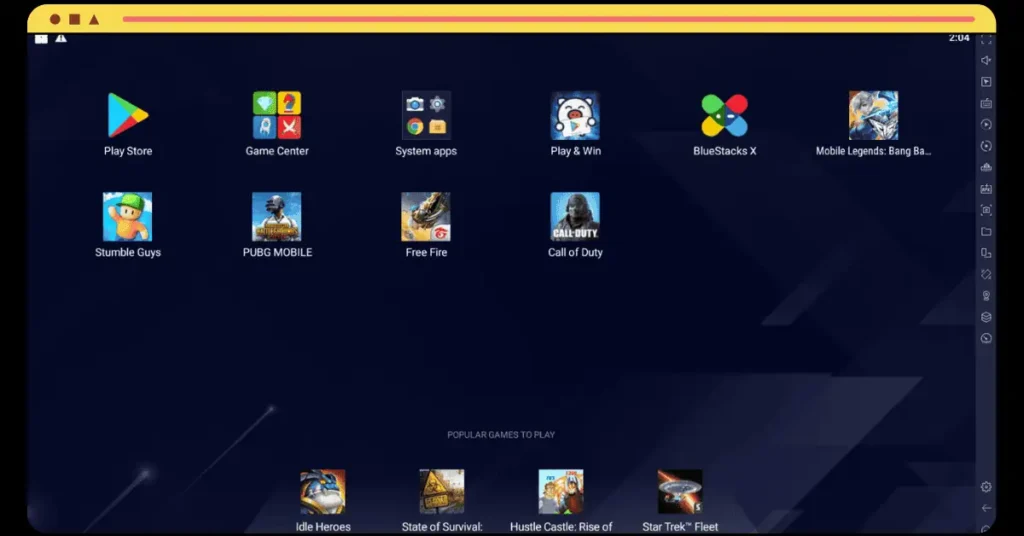Click the rotate screen sidebar icon

986,274
